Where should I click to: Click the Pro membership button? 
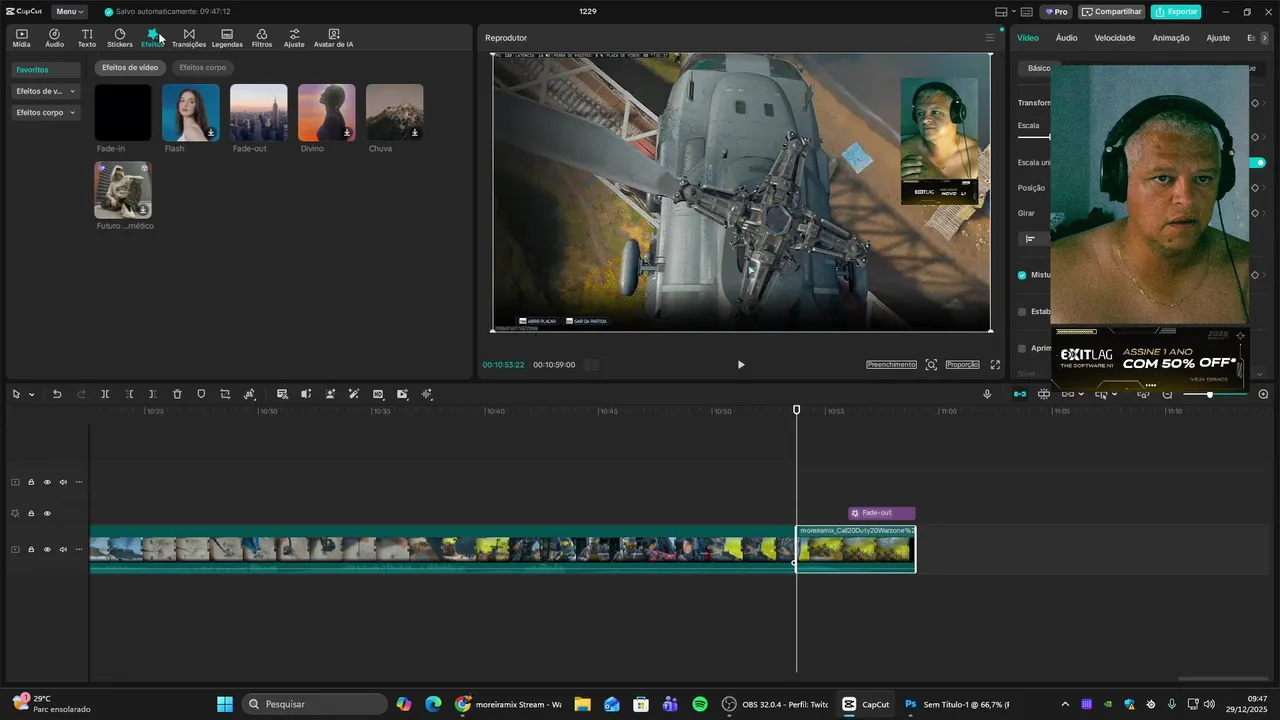tap(1056, 12)
